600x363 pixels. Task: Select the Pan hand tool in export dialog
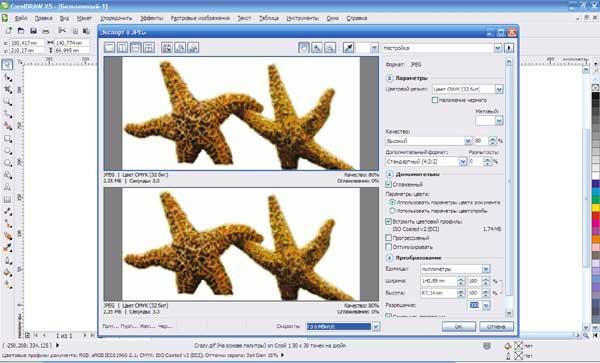click(304, 47)
